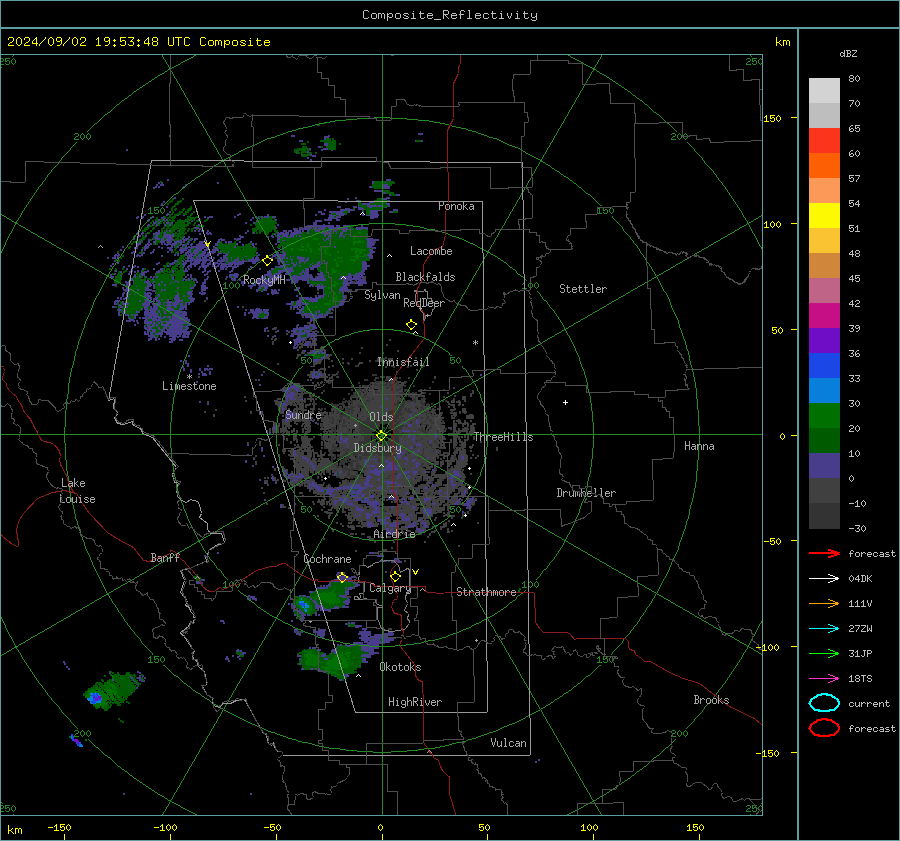This screenshot has height=841, width=900.
Task: Click the red forecast ellipse legend icon
Action: pos(824,728)
